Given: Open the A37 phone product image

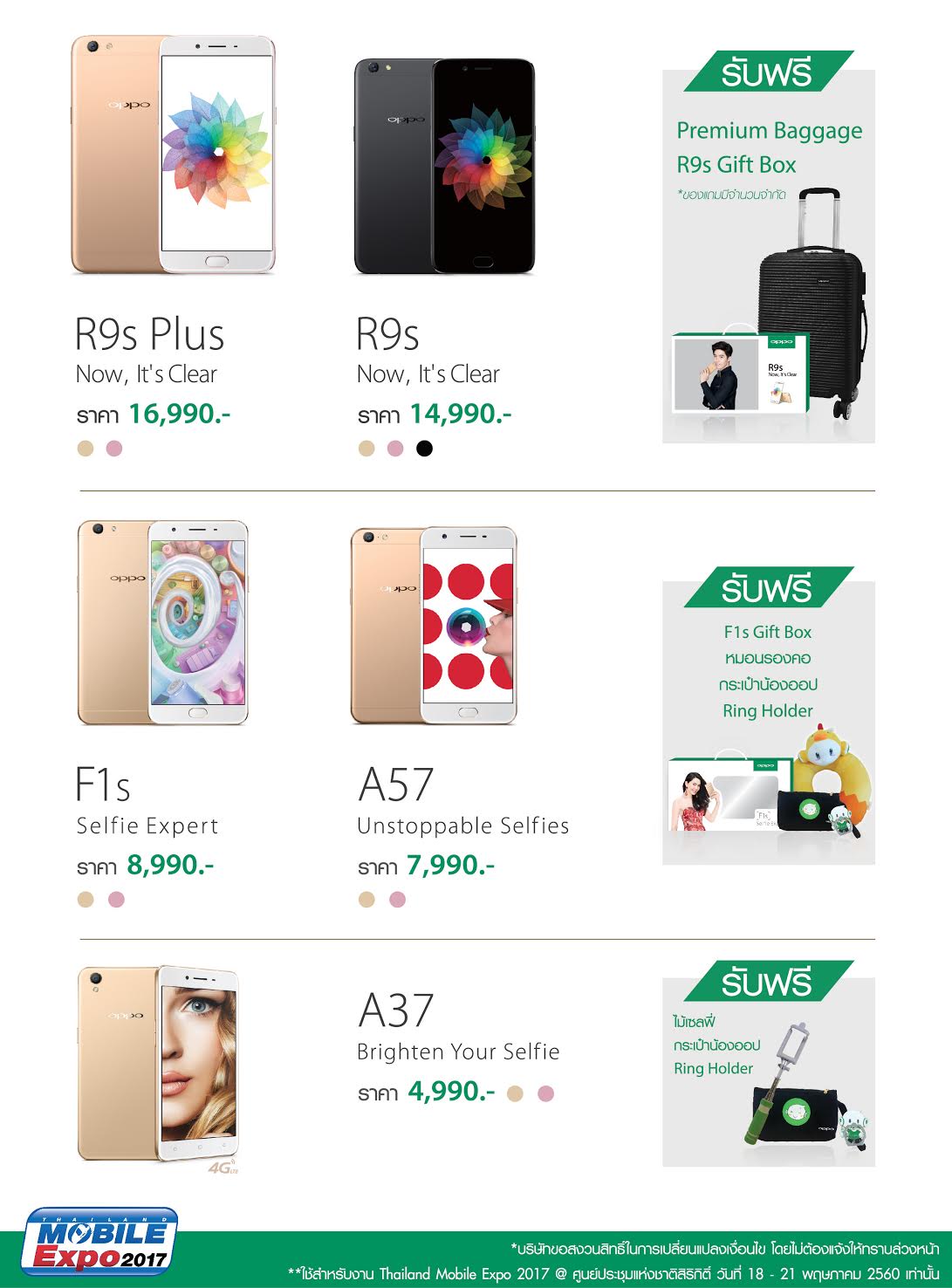Looking at the screenshot, I should tap(158, 1065).
